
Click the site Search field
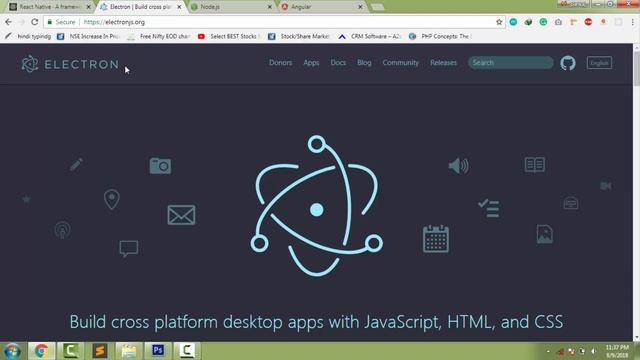click(511, 62)
